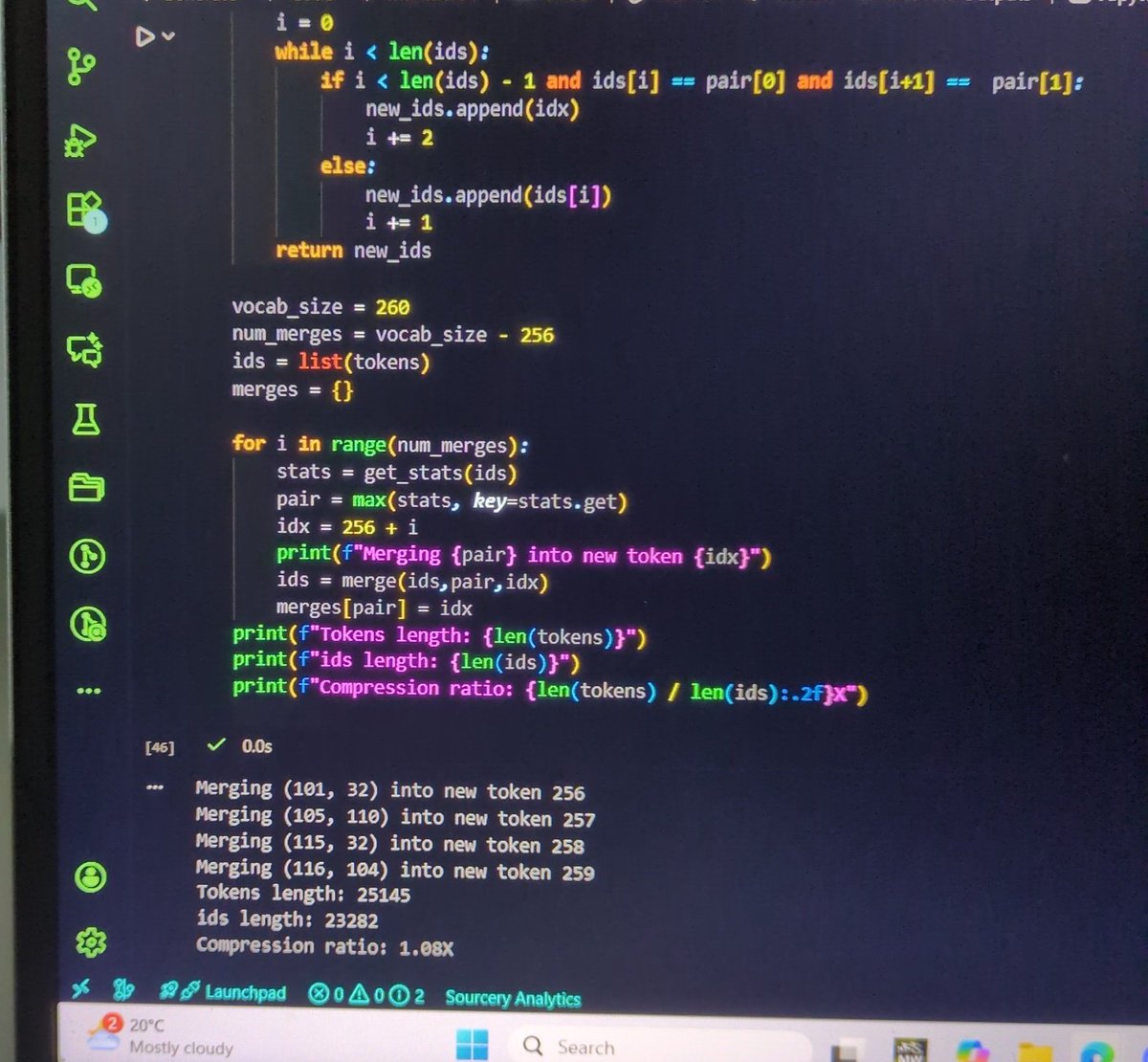Open the weather widget showing 20°C

point(163,1035)
